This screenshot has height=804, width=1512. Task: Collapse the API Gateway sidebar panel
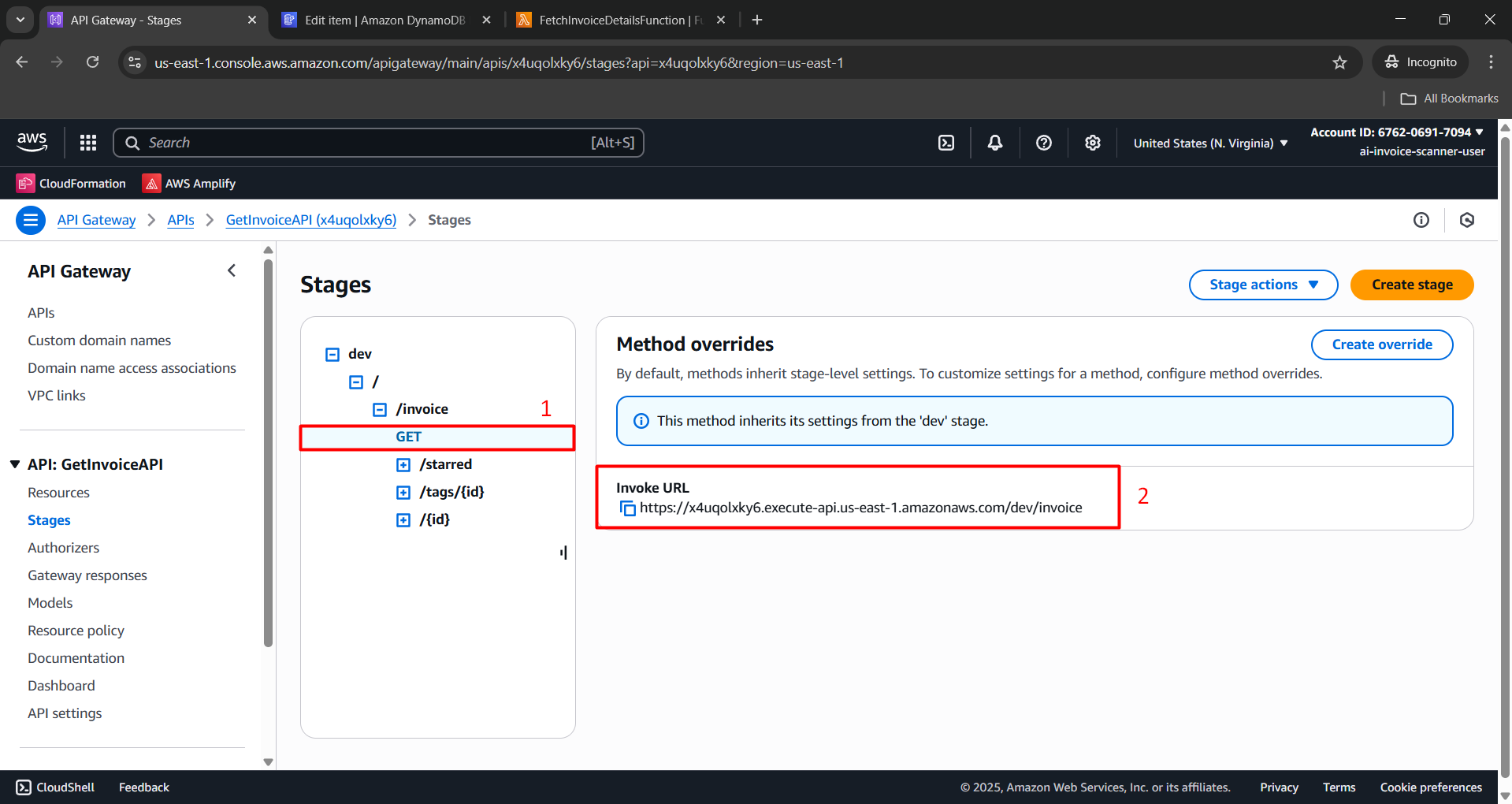coord(232,271)
